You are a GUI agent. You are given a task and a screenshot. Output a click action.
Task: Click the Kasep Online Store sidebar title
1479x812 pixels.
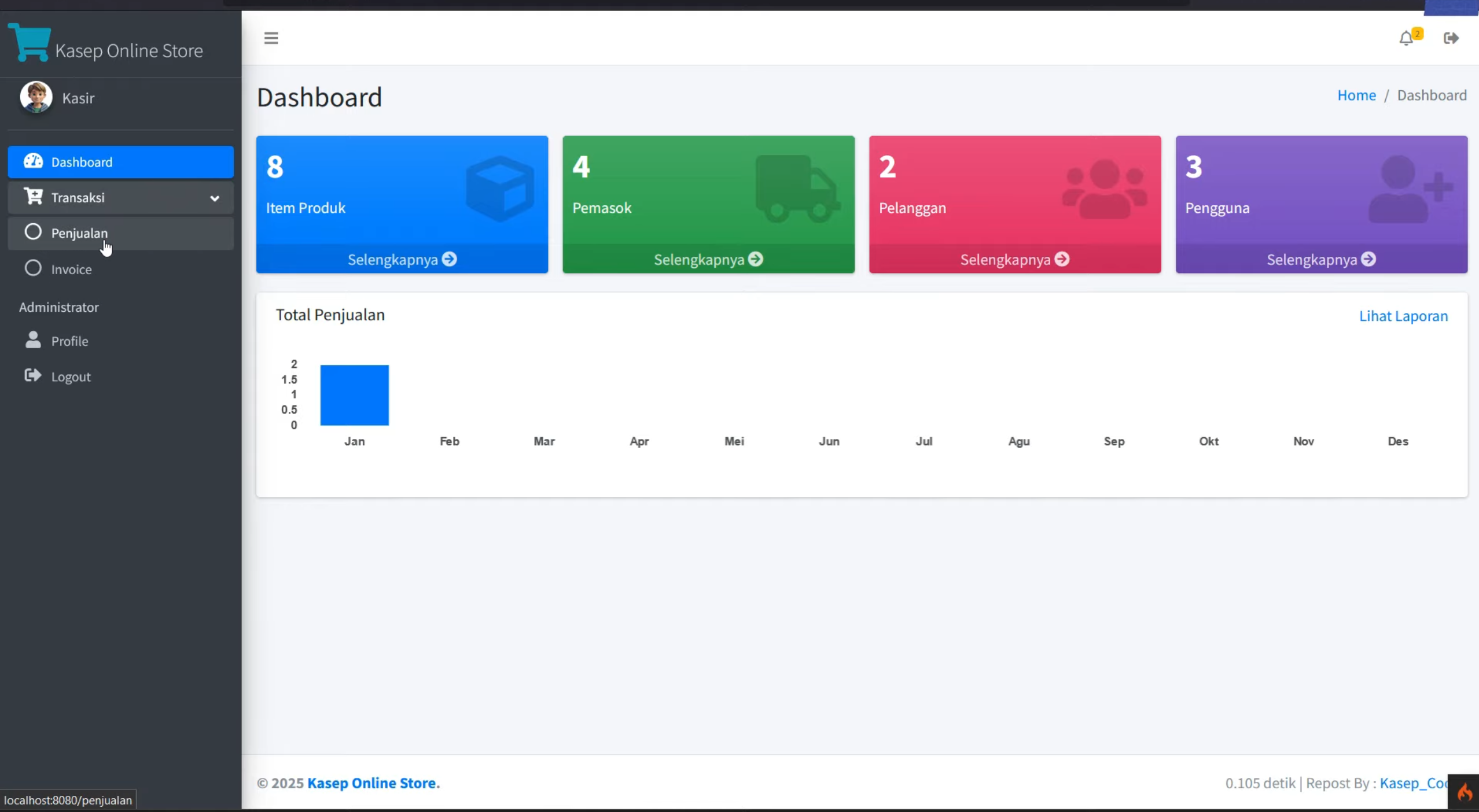(129, 50)
